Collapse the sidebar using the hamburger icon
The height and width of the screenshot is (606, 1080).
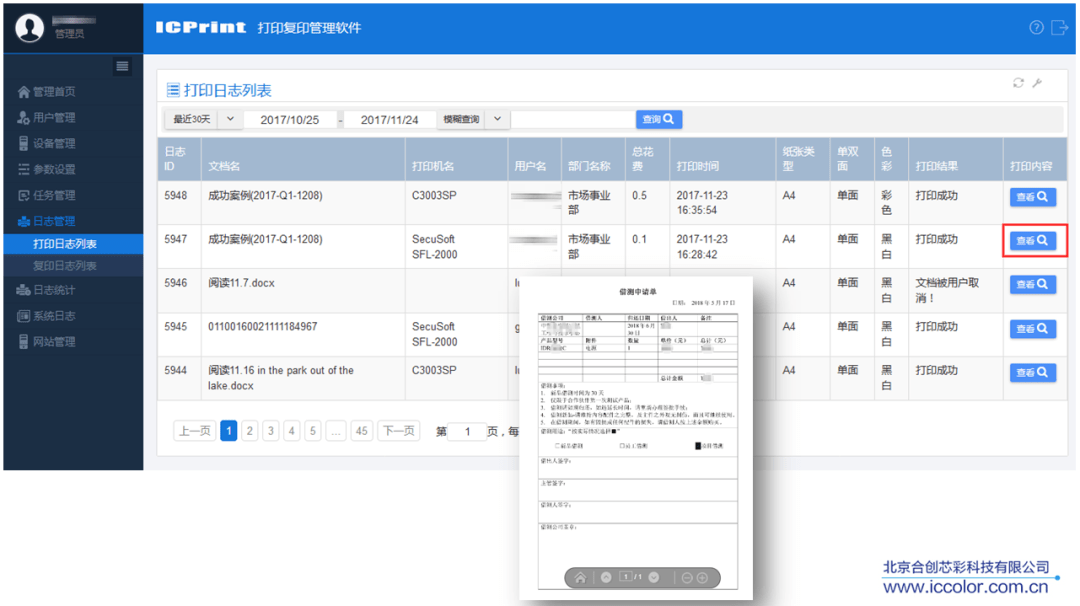click(x=122, y=66)
